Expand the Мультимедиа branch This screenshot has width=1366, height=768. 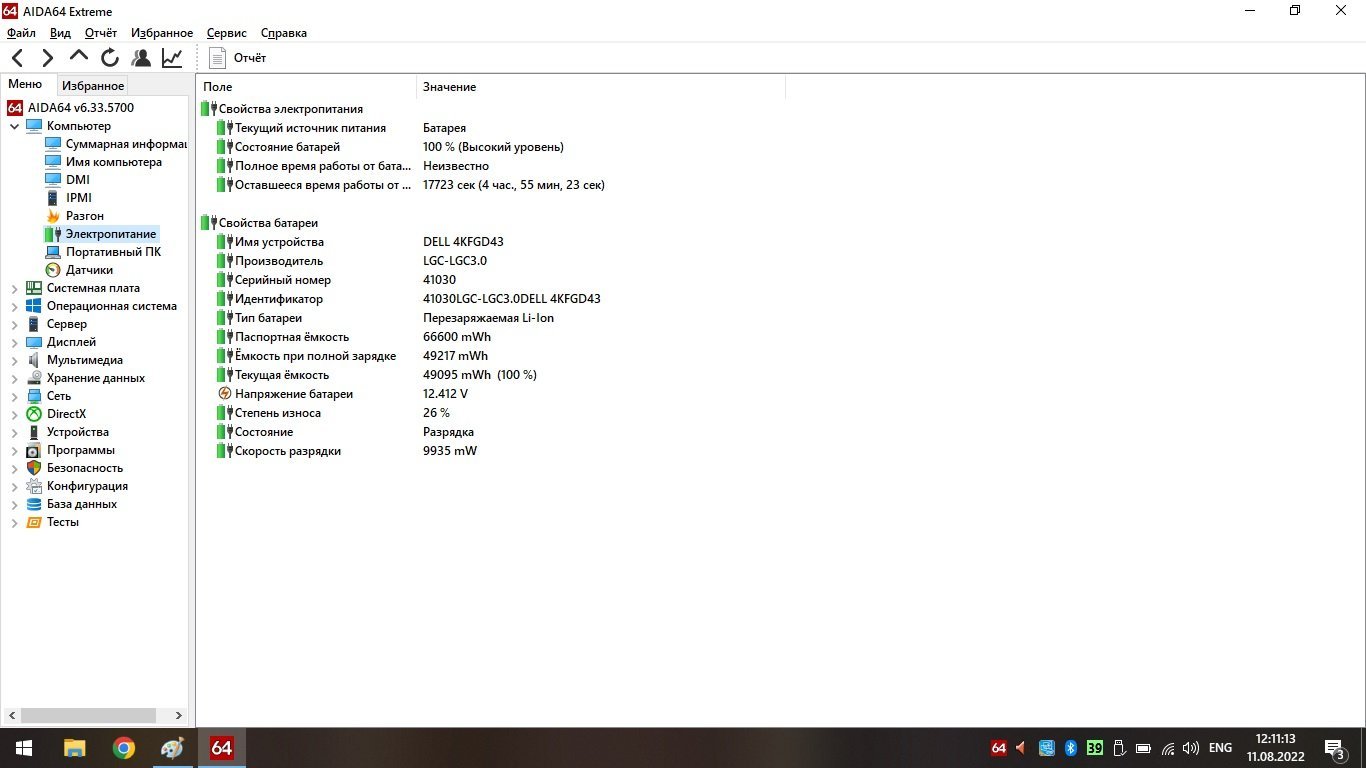(x=14, y=360)
